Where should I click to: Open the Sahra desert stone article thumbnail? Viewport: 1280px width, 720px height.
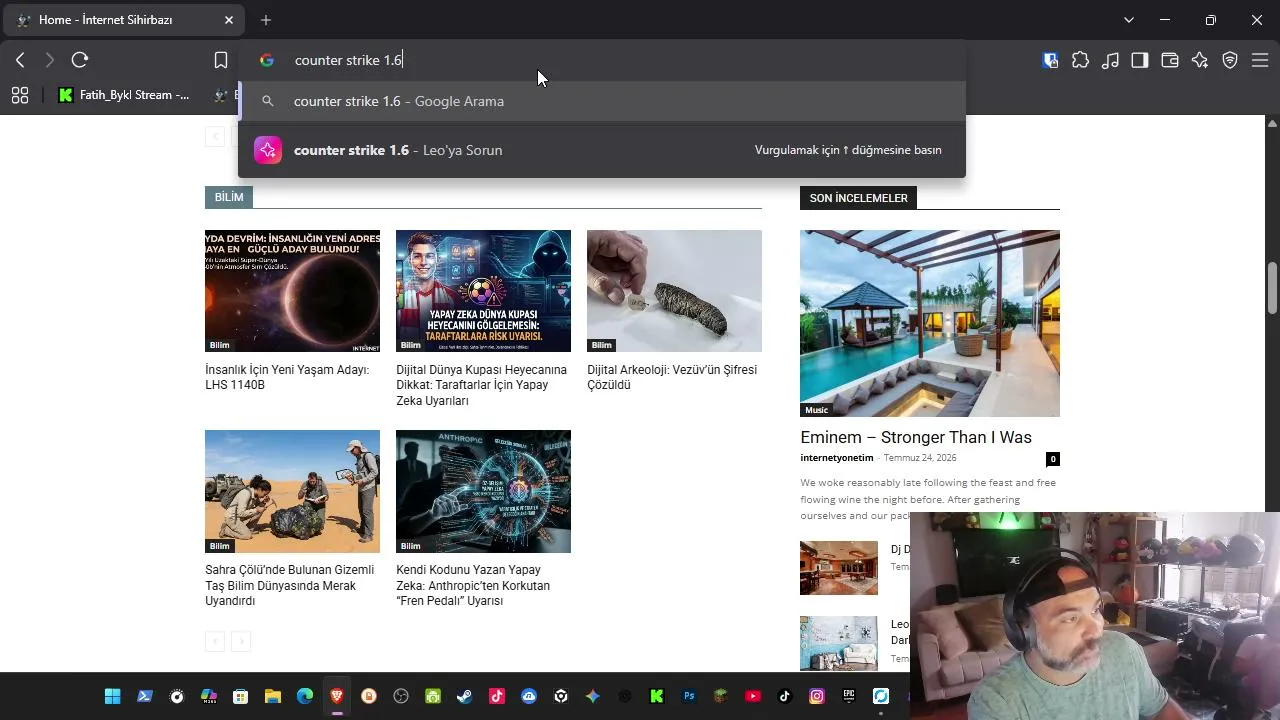[x=292, y=491]
